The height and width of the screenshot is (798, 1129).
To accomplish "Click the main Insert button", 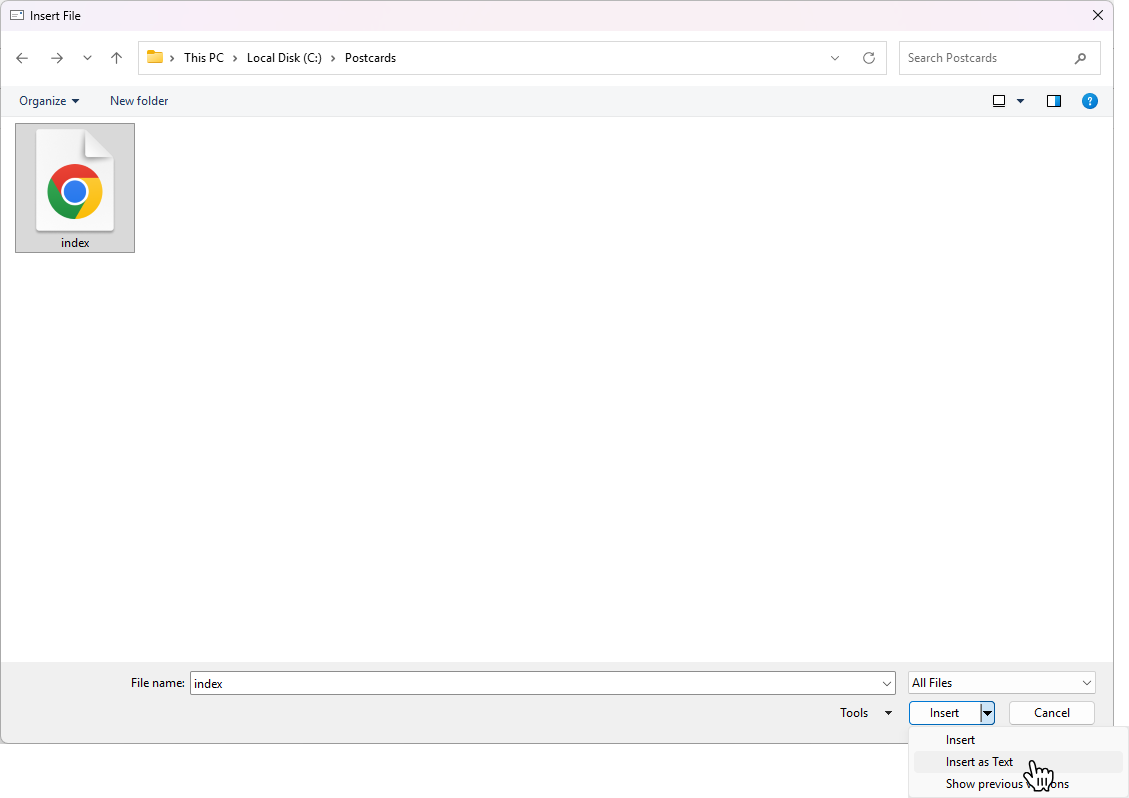I will pos(944,713).
